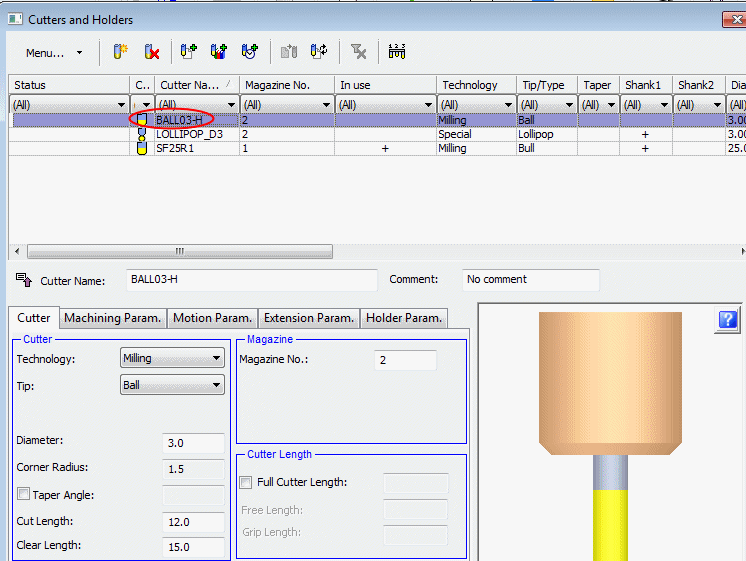Click the multicolor add cutters icon
Screen dimensions: 746x561
(218, 52)
